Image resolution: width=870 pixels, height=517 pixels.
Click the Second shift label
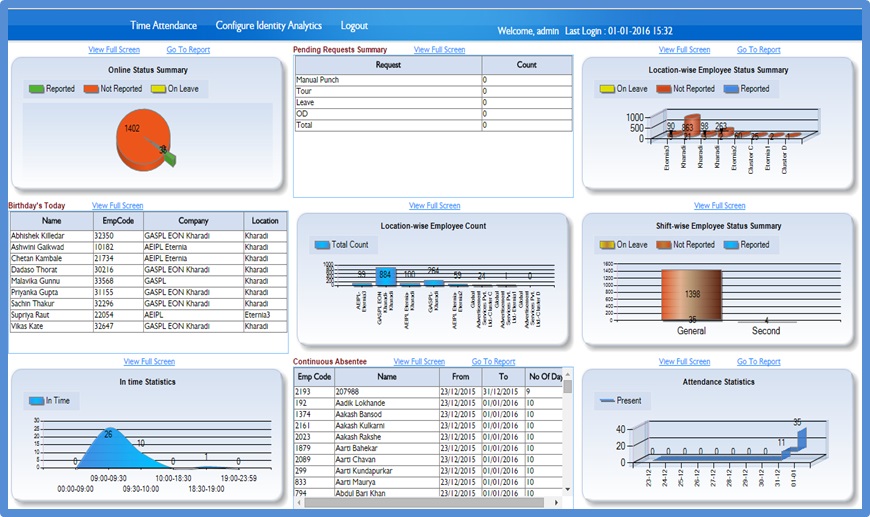tap(766, 331)
